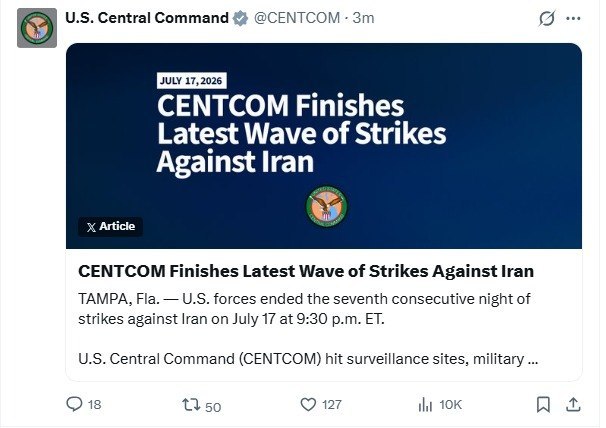
Task: Open the bold article title below the image
Action: pos(306,271)
